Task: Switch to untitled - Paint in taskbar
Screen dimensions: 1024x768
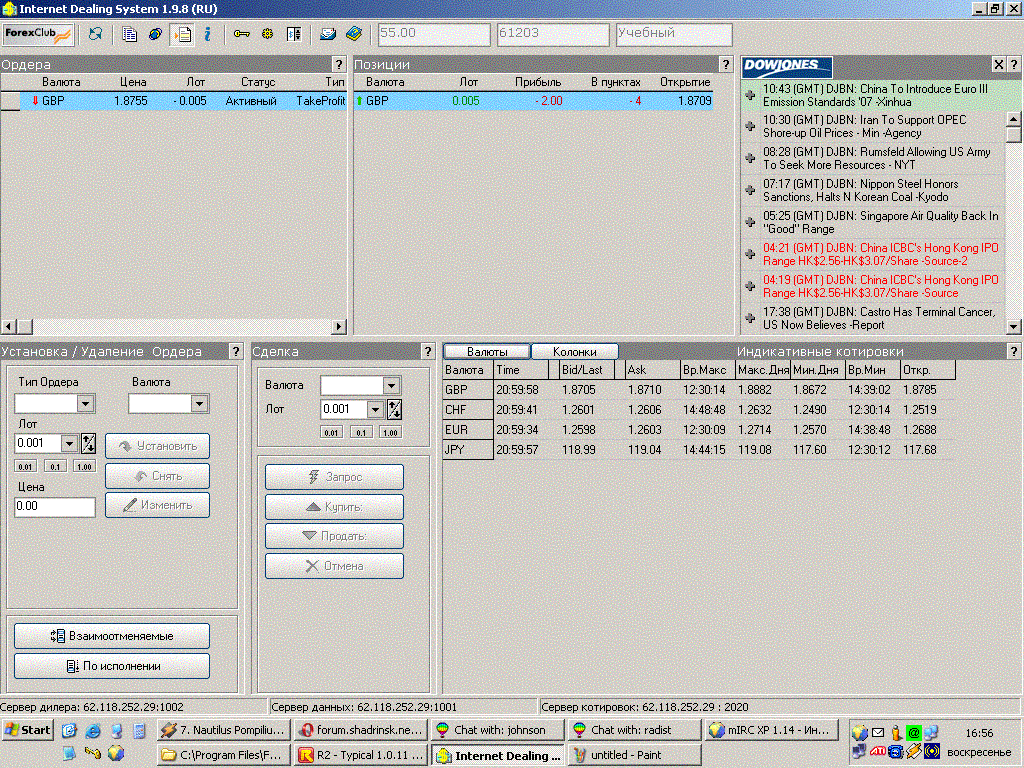Action: [x=634, y=755]
